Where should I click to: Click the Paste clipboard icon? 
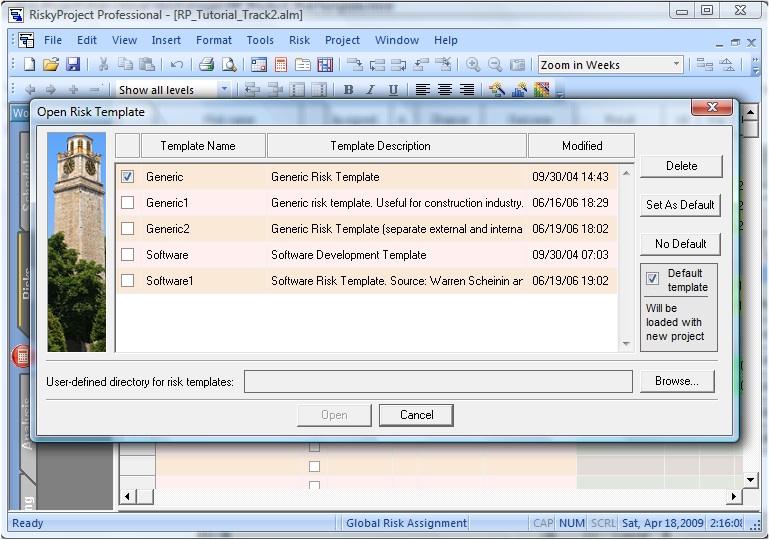[147, 64]
